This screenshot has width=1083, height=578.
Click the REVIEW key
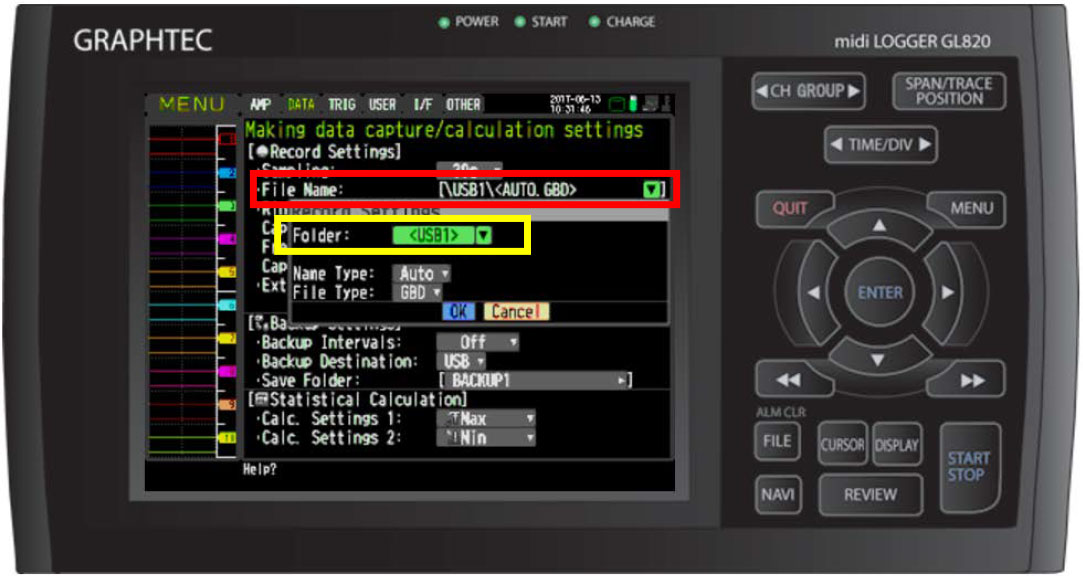coord(870,494)
